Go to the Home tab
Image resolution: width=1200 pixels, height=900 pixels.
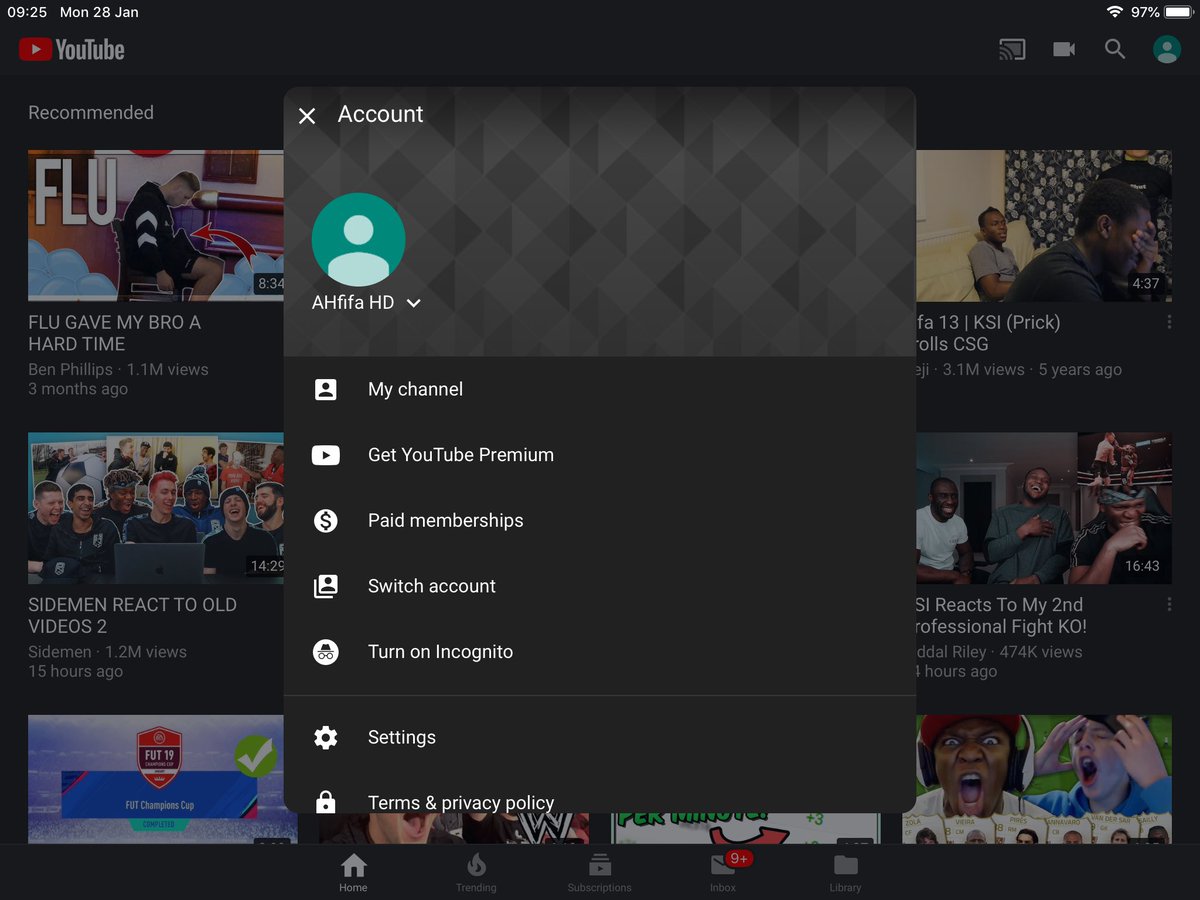(353, 873)
